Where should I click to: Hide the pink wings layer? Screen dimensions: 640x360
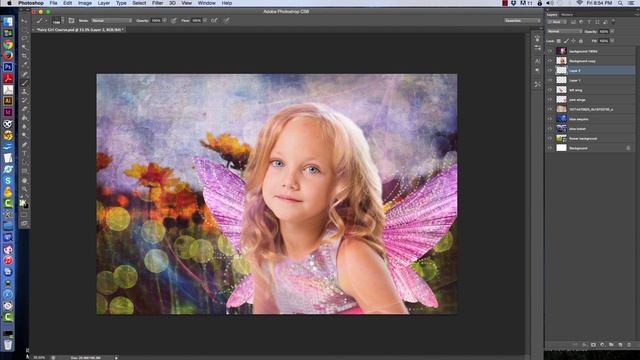(x=550, y=100)
